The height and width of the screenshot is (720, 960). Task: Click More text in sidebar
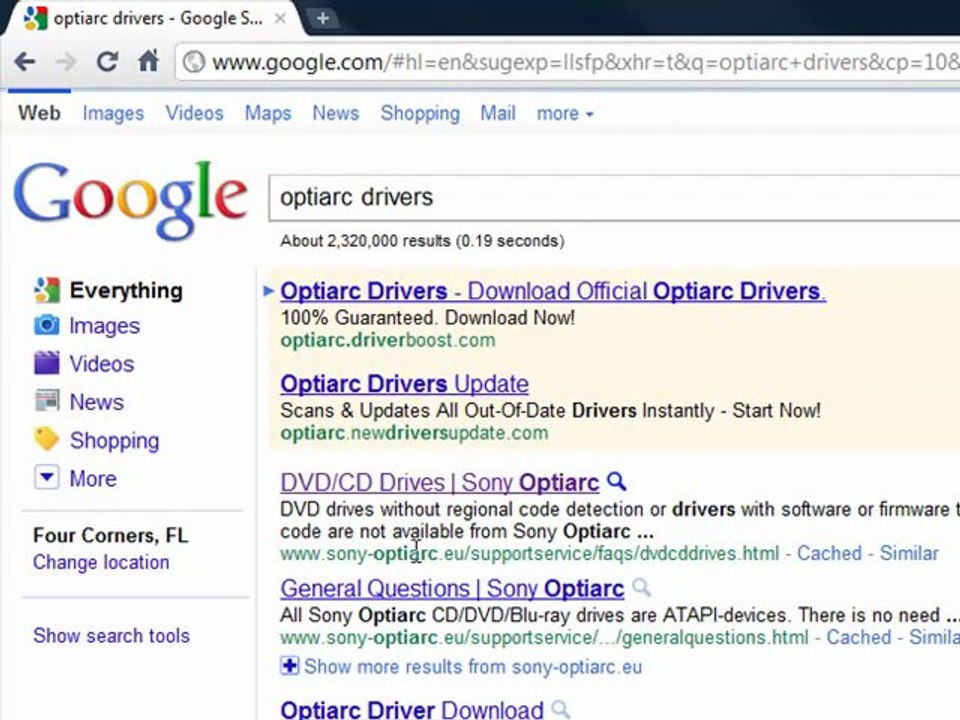pos(93,478)
